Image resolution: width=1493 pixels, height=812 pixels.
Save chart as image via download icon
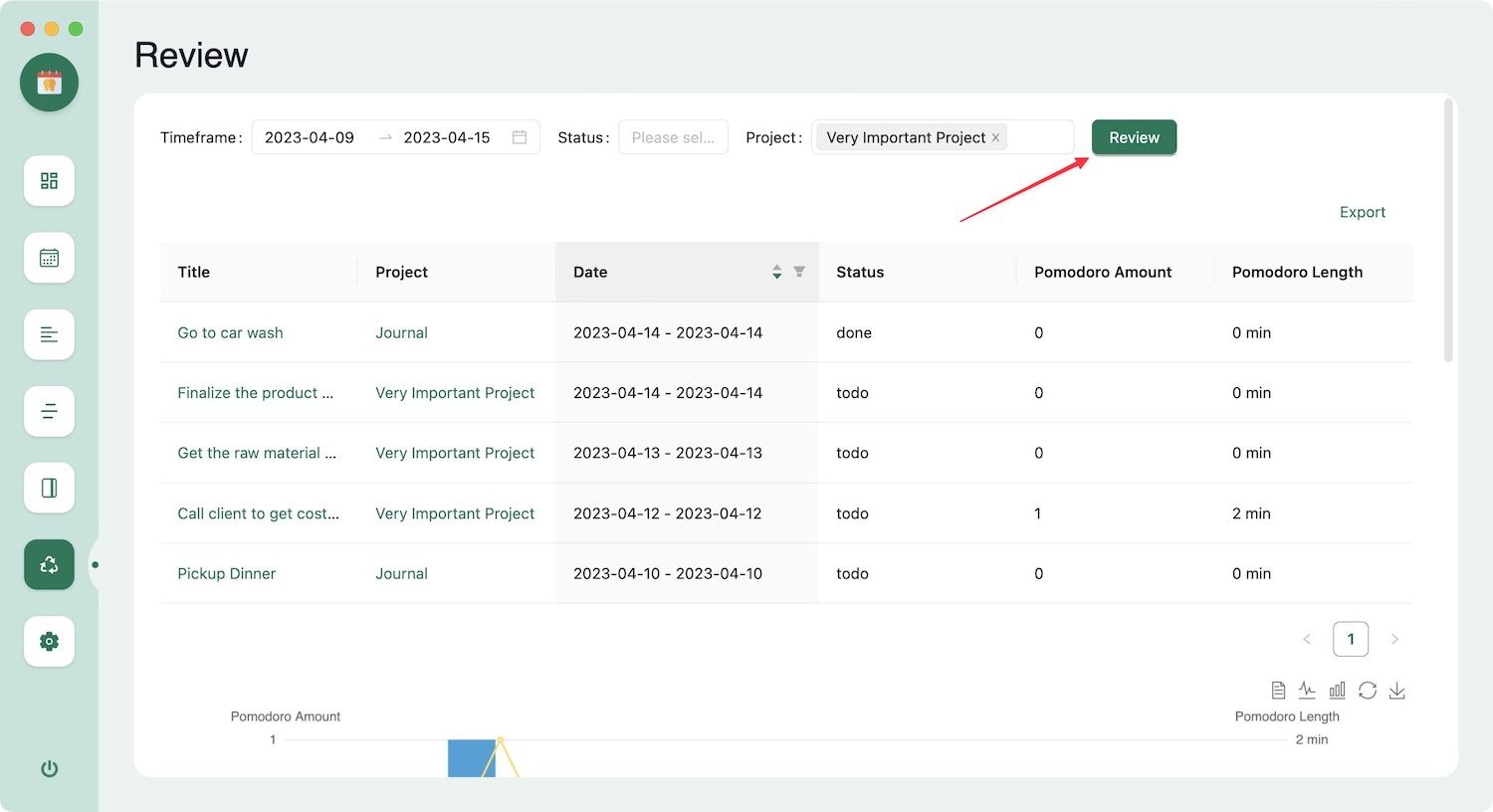(x=1397, y=691)
